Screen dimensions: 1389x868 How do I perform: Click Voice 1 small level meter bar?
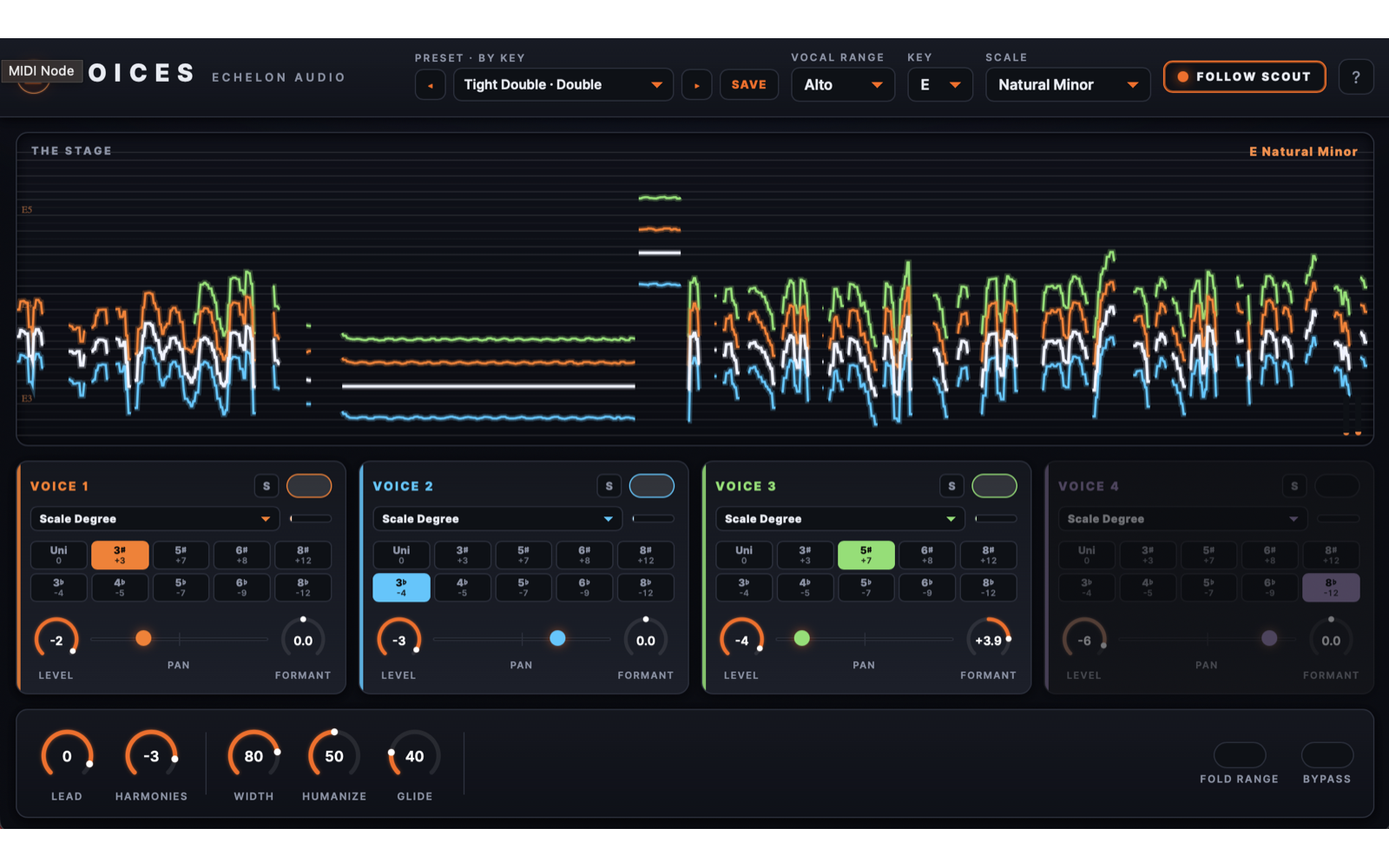[x=311, y=519]
